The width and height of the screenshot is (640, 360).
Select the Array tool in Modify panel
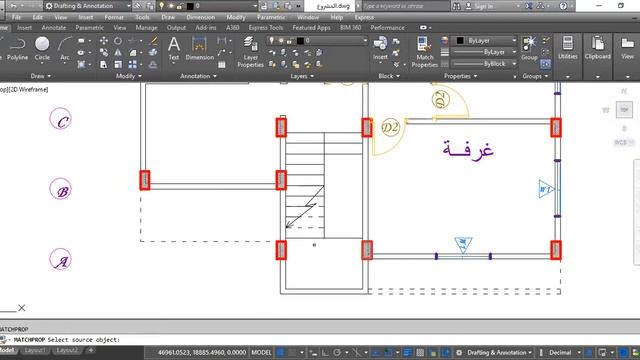[x=133, y=64]
